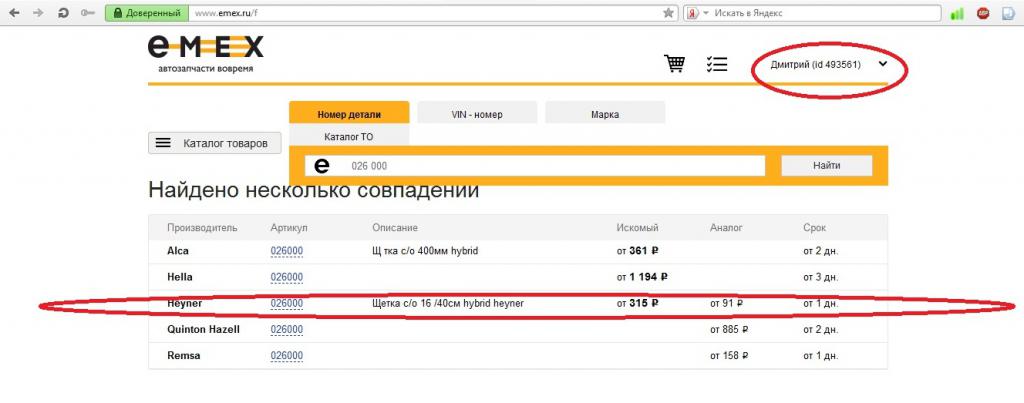This screenshot has width=1024, height=403.
Task: Select the Номер детали tab
Action: tap(349, 114)
